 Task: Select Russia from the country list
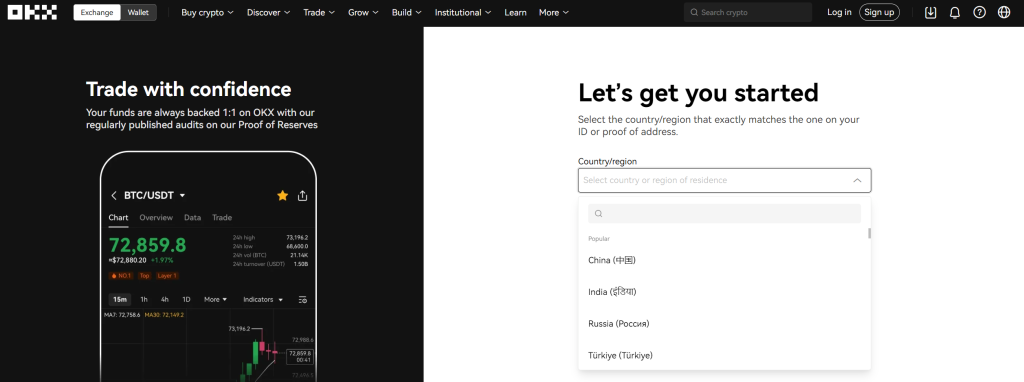pos(724,323)
